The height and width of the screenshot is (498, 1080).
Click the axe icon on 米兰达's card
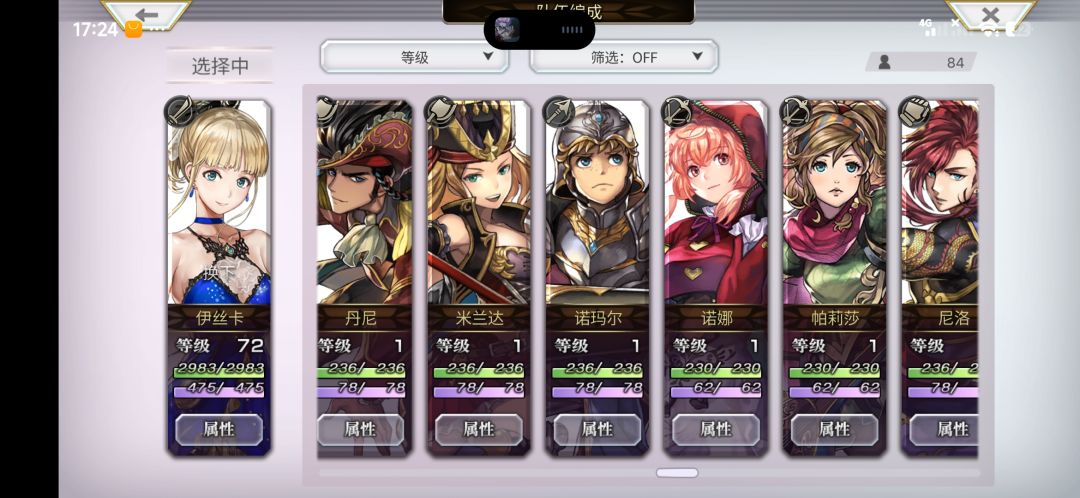(439, 111)
